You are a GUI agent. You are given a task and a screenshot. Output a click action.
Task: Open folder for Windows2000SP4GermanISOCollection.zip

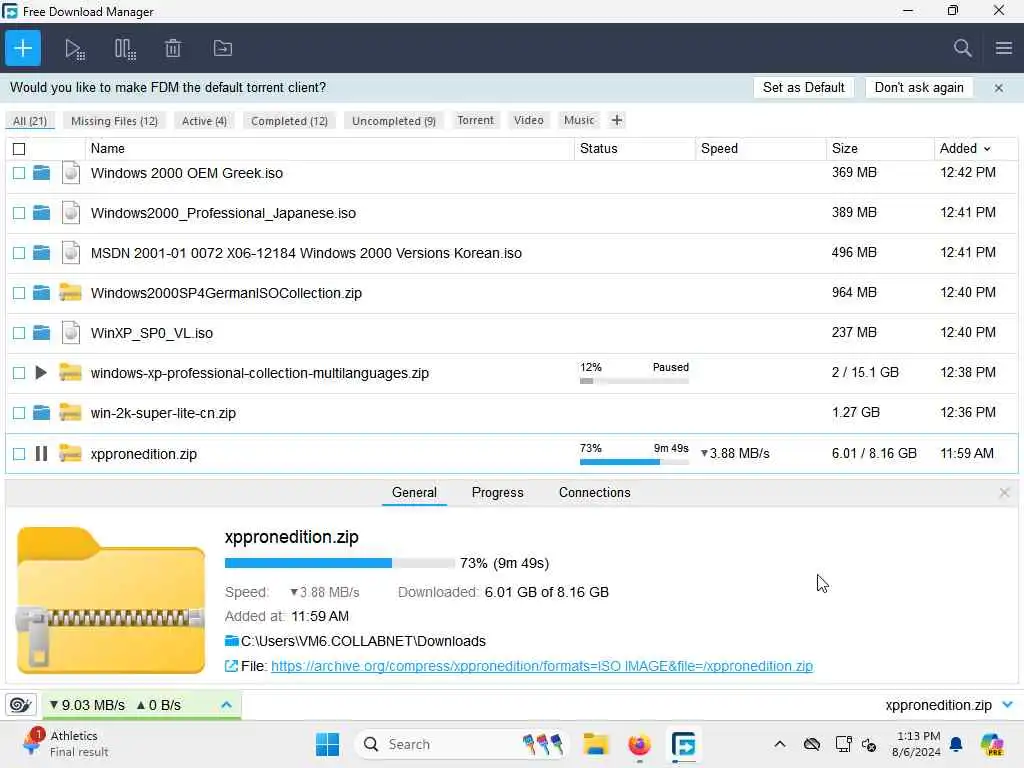41,293
